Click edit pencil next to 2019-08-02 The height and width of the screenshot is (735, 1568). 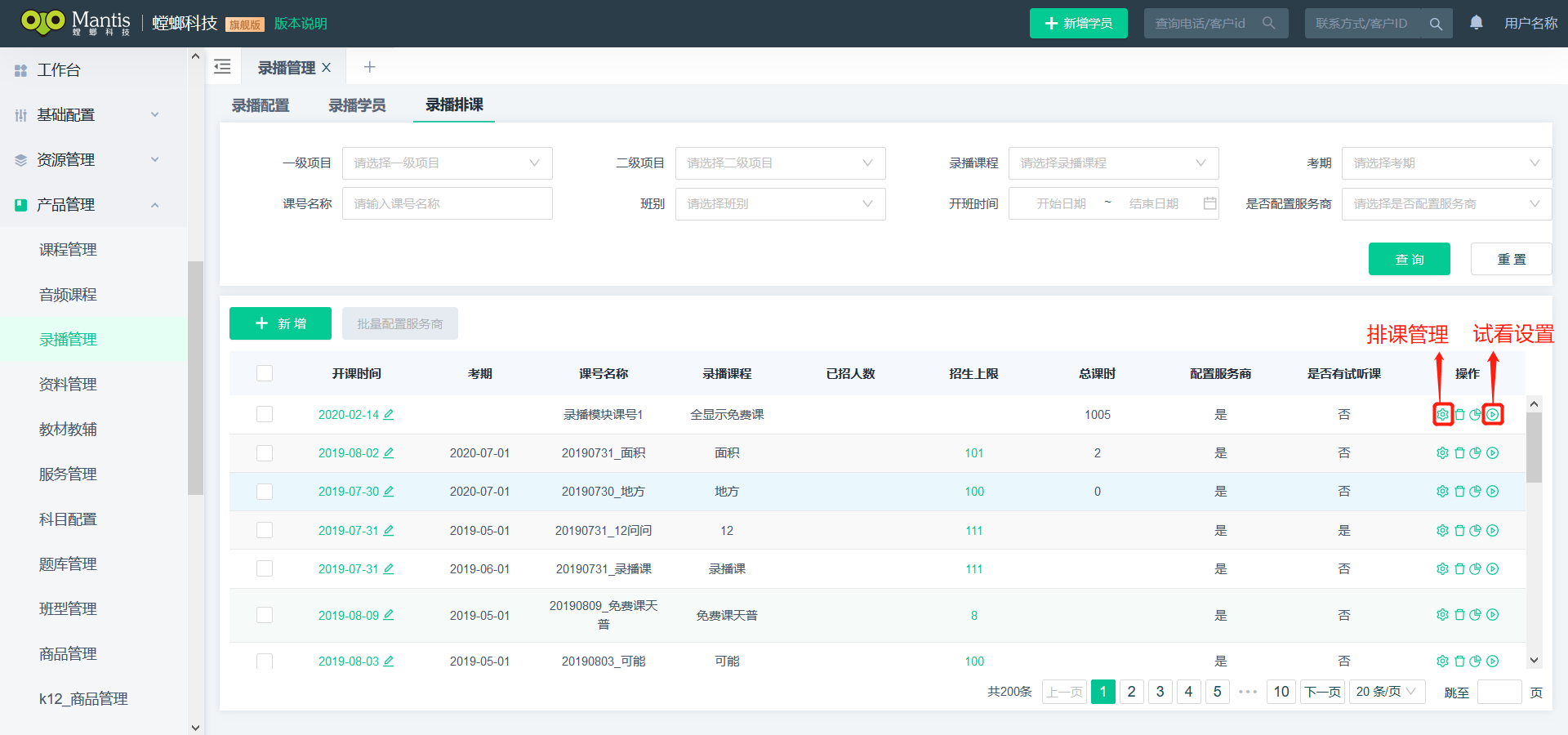coord(389,453)
